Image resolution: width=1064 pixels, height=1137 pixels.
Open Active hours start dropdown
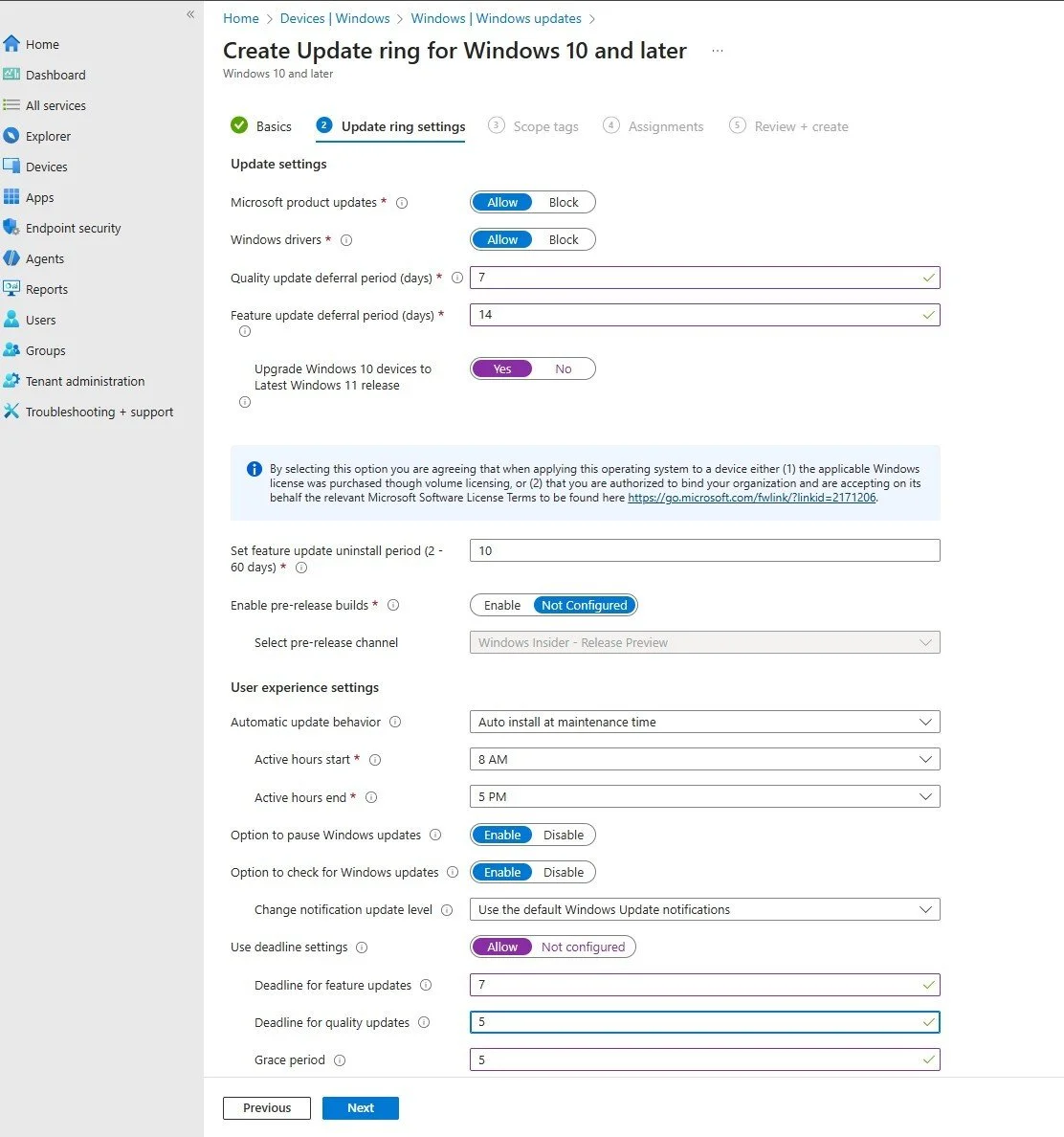(704, 759)
